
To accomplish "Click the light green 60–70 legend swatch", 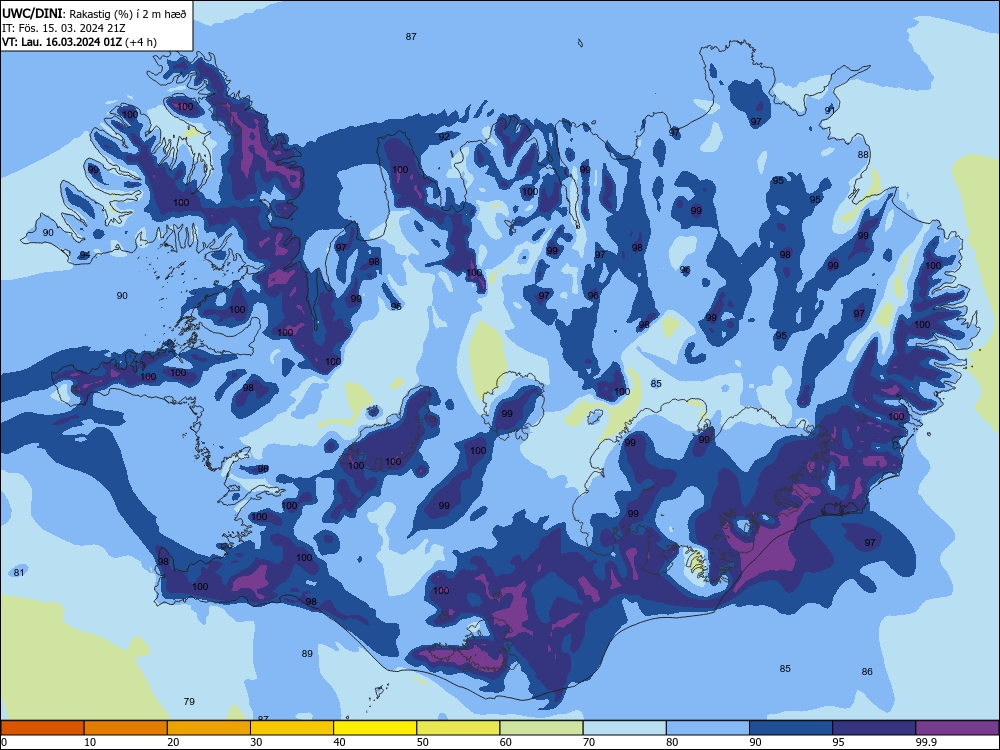I will (541, 728).
